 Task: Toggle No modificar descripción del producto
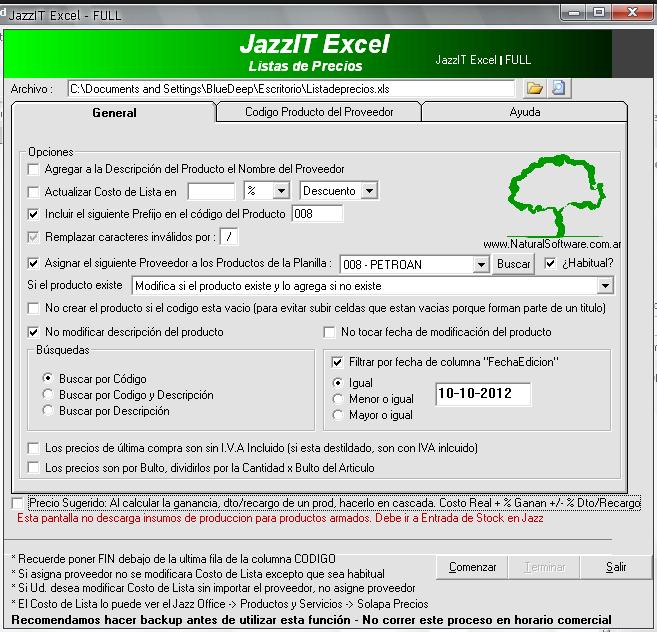coord(33,332)
